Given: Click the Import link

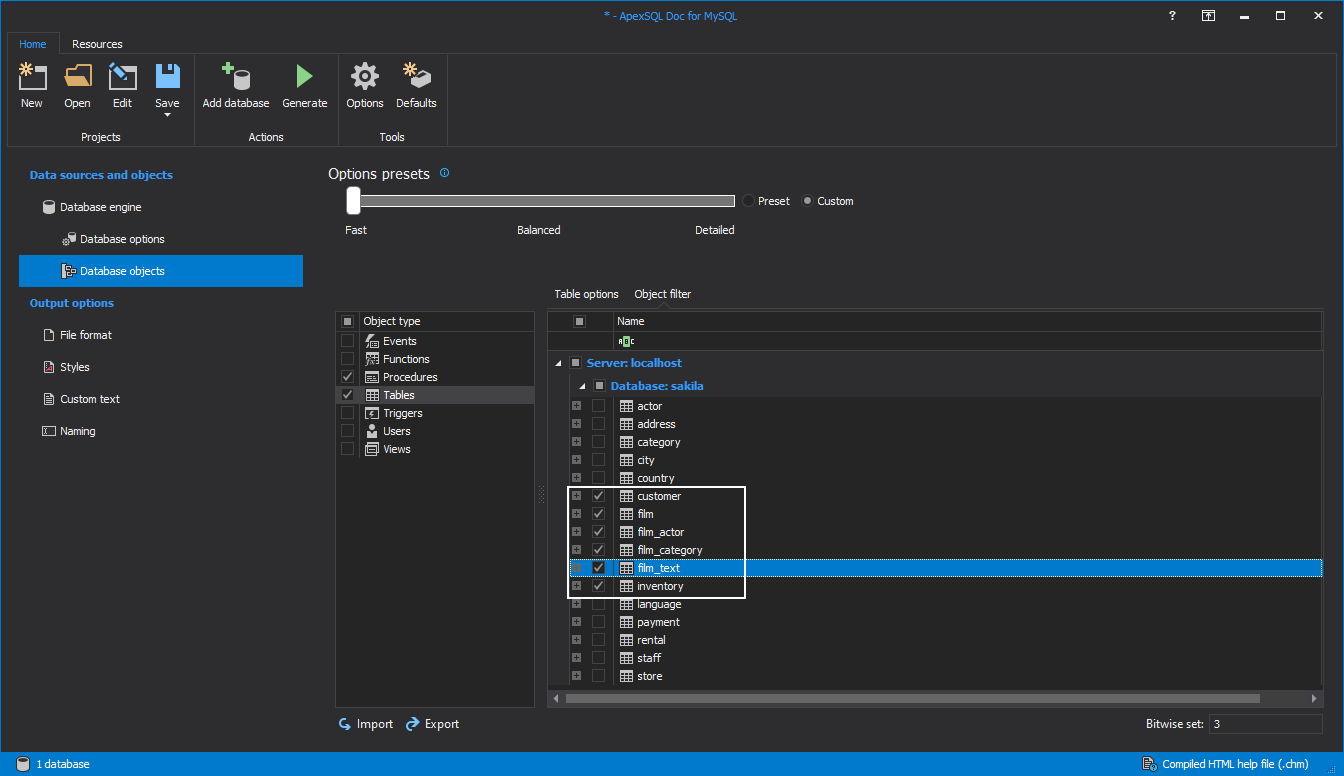Looking at the screenshot, I should [x=365, y=724].
